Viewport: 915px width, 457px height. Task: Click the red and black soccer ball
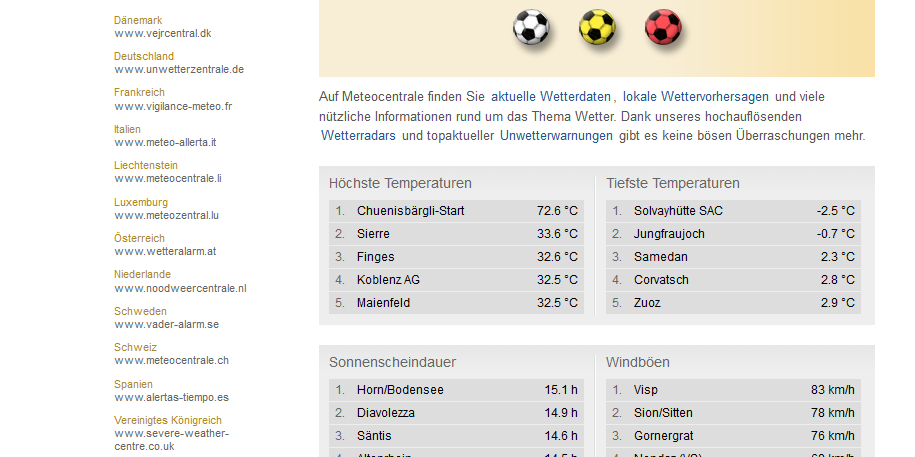(663, 28)
